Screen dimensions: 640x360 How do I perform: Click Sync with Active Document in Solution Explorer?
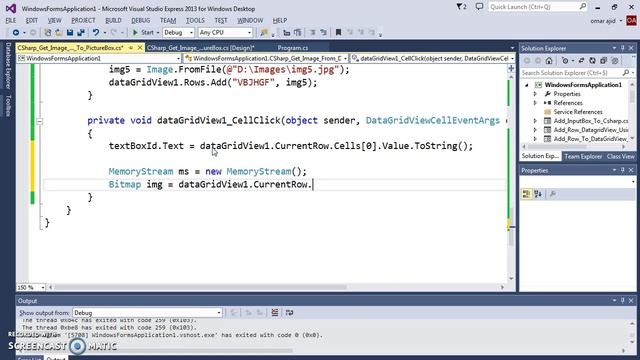(x=581, y=60)
